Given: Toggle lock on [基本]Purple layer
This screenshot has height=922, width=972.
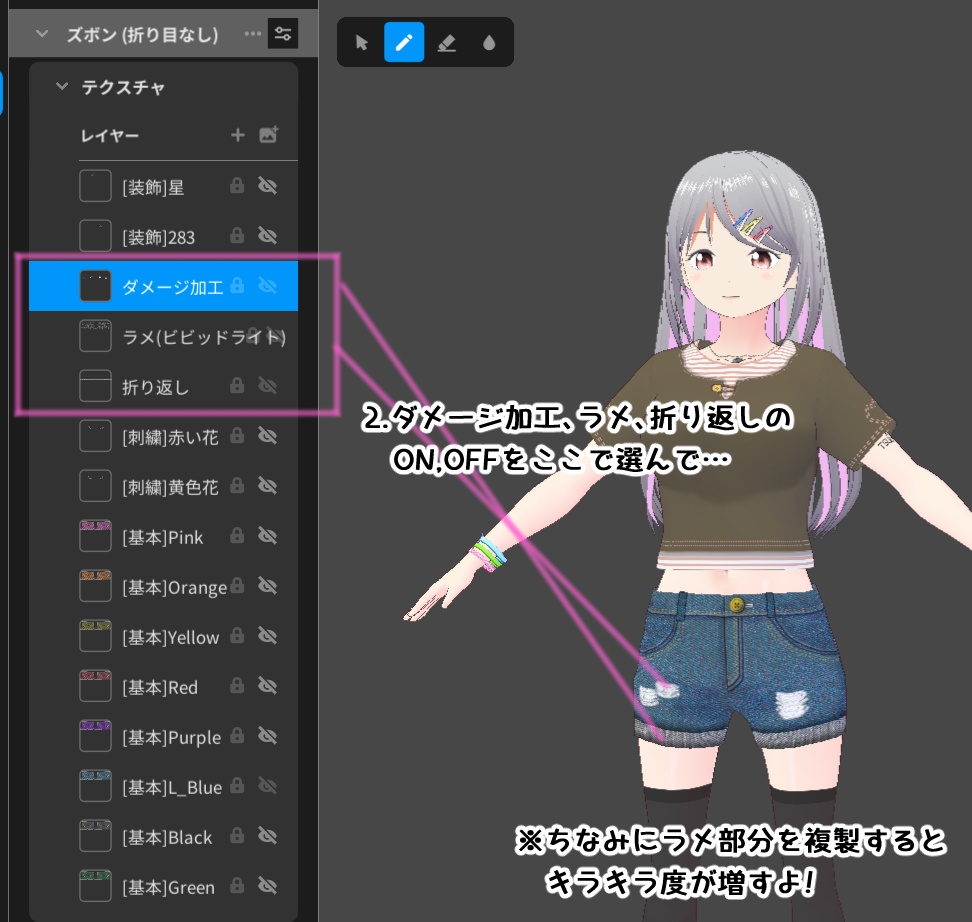Looking at the screenshot, I should tap(237, 737).
